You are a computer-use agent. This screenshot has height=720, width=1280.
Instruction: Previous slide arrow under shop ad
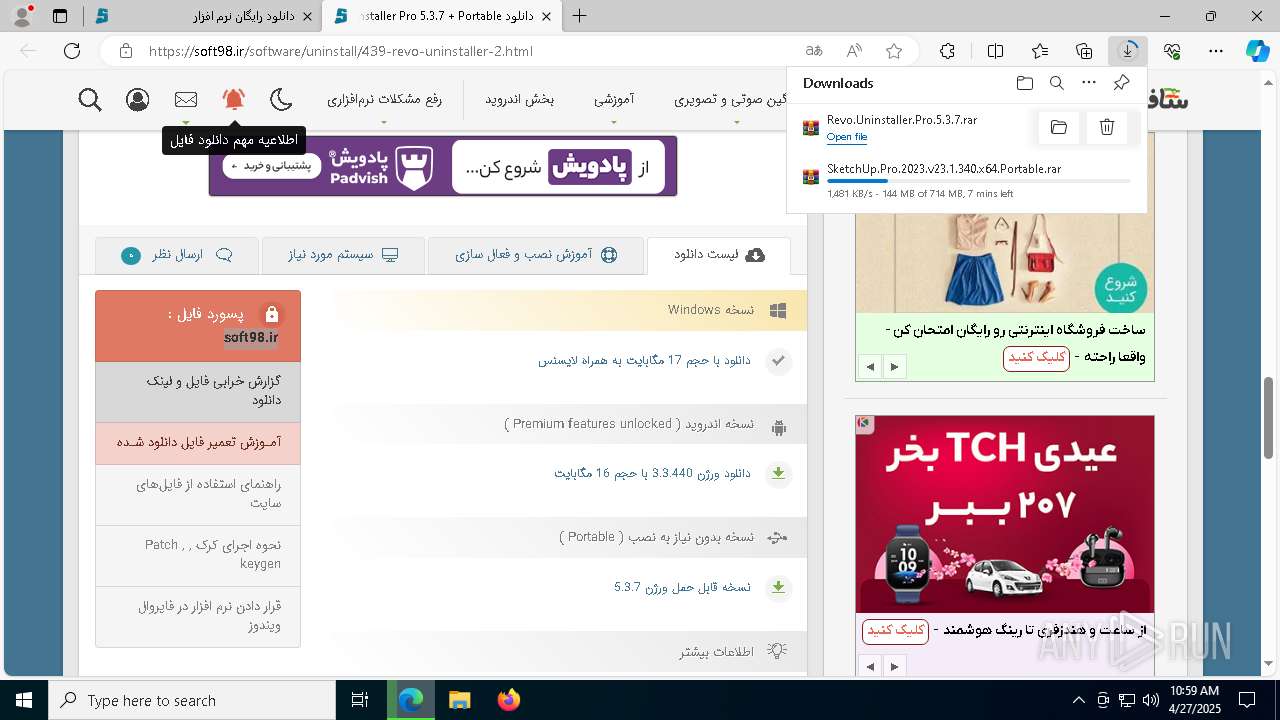point(870,367)
